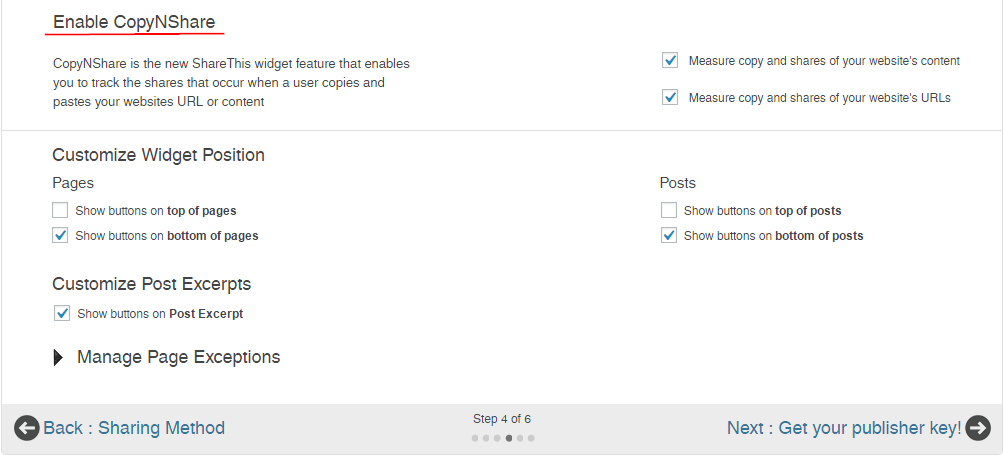This screenshot has width=1004, height=455.
Task: Select the first step indicator dot
Action: pyautogui.click(x=474, y=438)
